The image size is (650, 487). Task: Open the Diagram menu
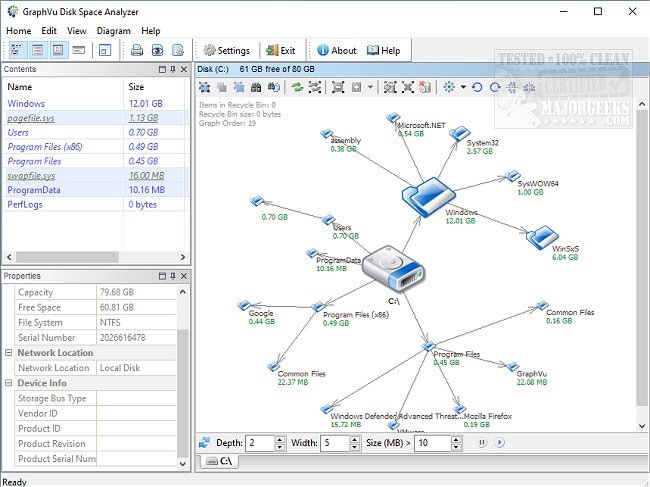tap(114, 31)
